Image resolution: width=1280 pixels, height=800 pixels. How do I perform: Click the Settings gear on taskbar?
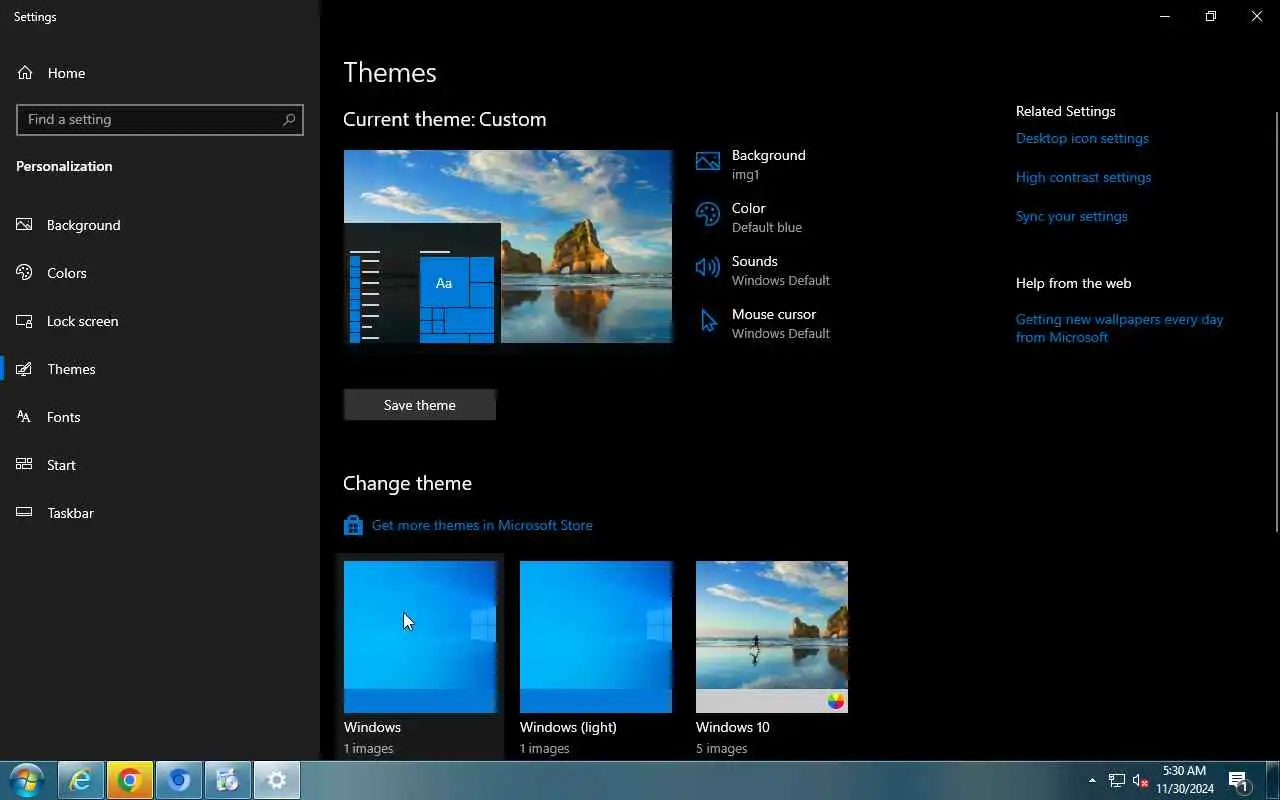[277, 780]
